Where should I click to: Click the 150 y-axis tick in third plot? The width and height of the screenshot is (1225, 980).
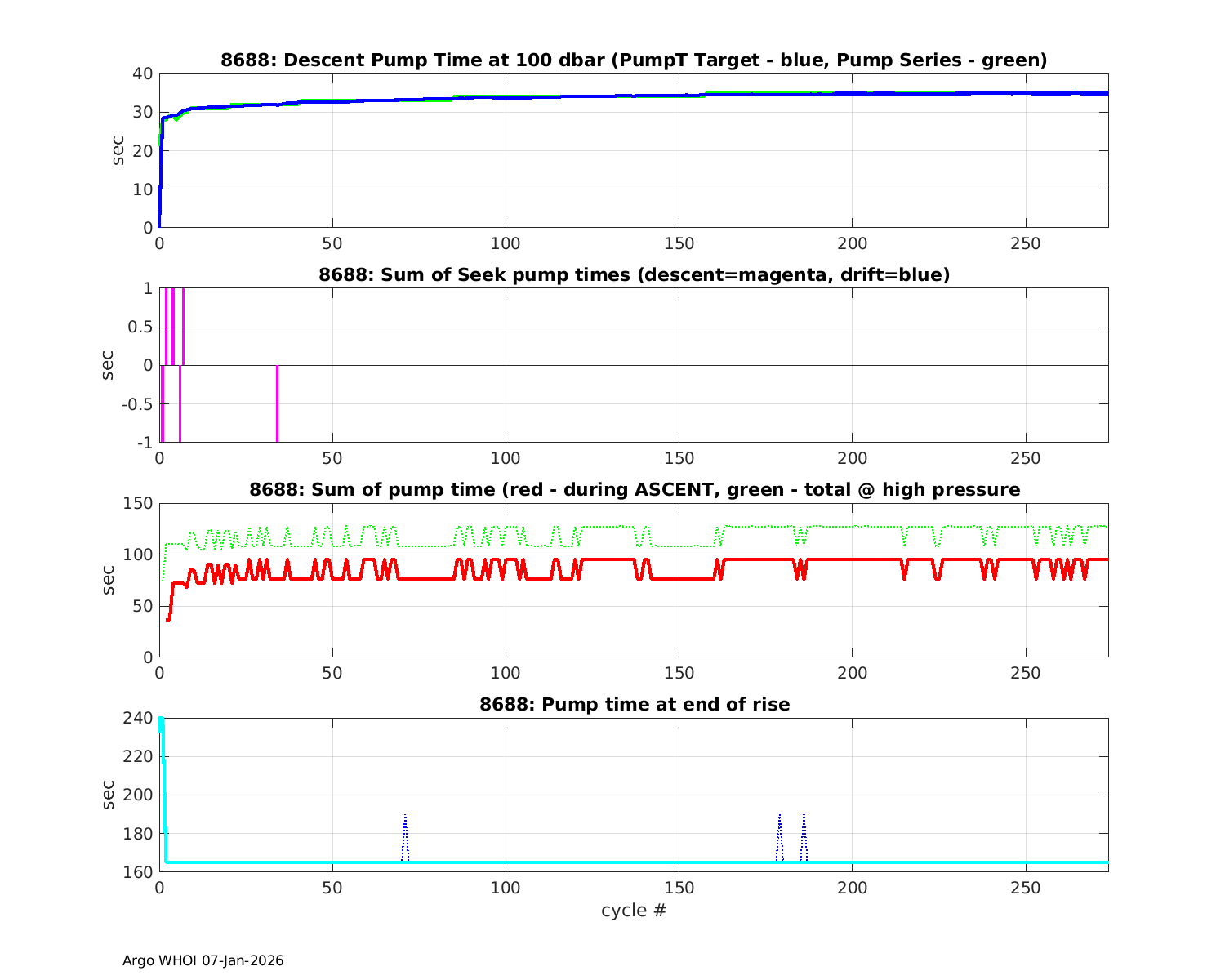pos(138,504)
